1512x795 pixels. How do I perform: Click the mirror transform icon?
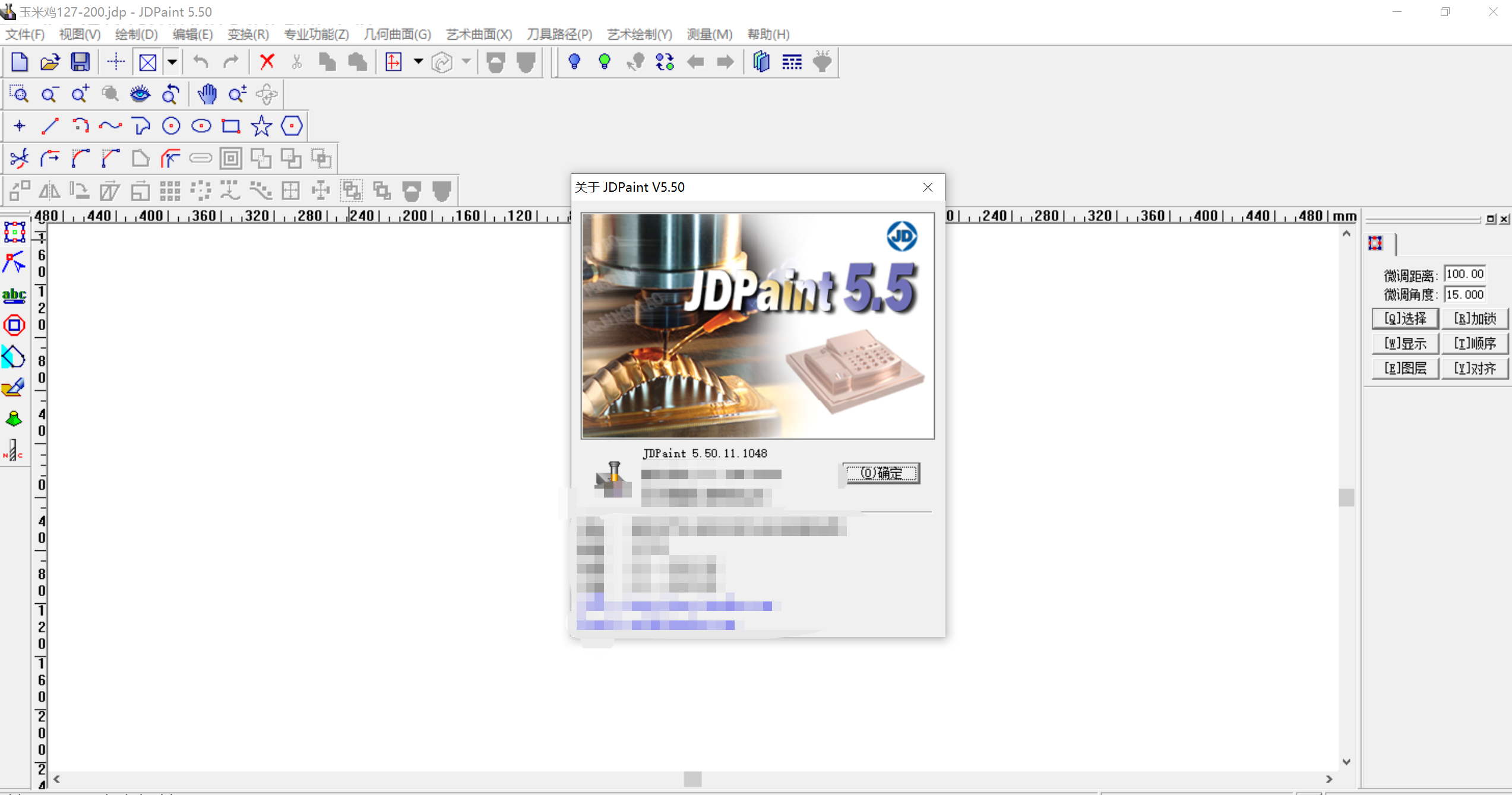tap(49, 191)
